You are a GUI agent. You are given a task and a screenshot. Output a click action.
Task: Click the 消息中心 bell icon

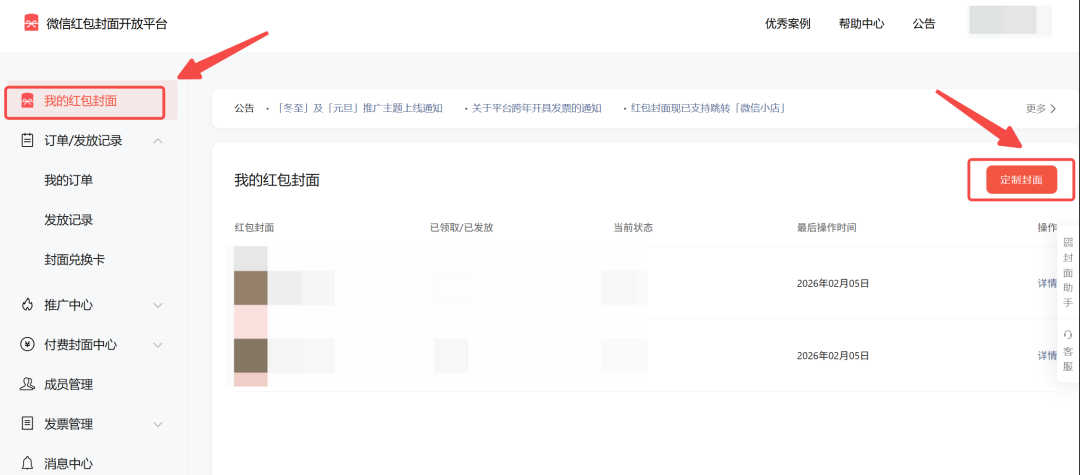click(x=28, y=463)
